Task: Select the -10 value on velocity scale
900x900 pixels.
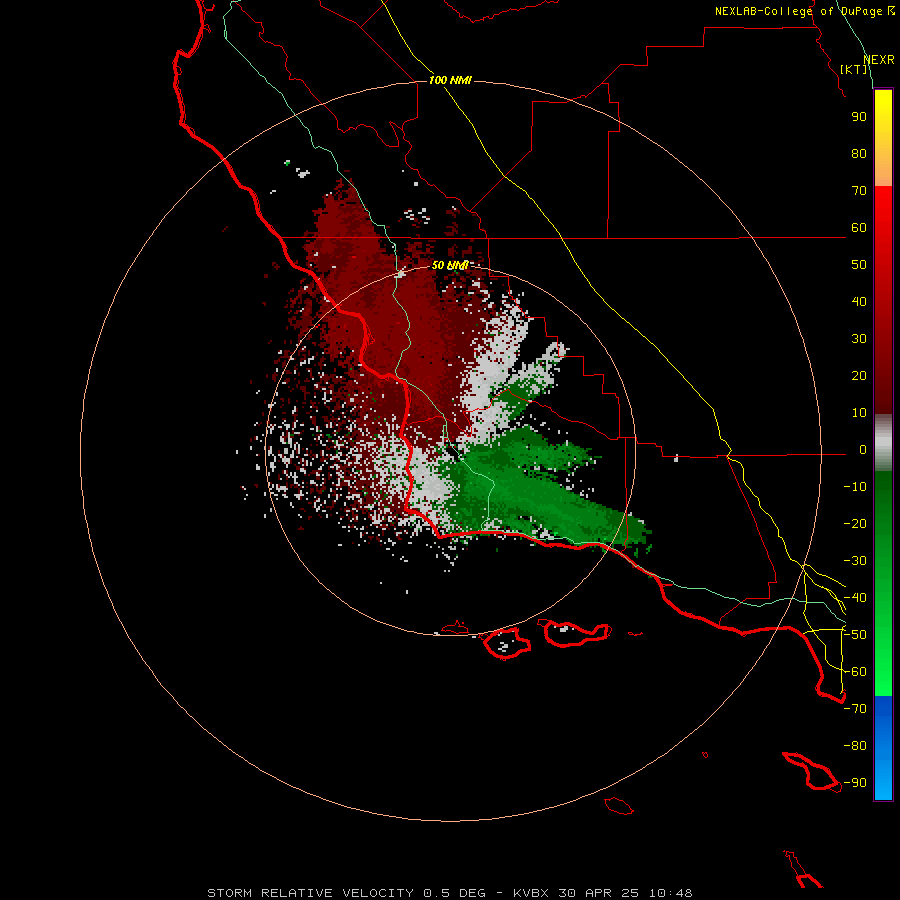Action: point(855,487)
